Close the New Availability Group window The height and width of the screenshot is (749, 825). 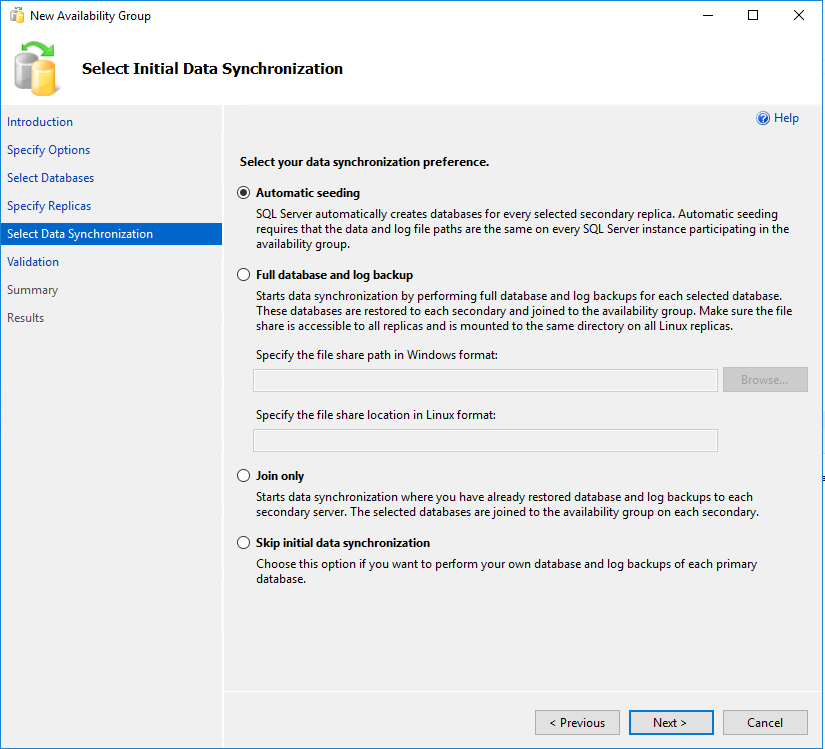pos(799,15)
